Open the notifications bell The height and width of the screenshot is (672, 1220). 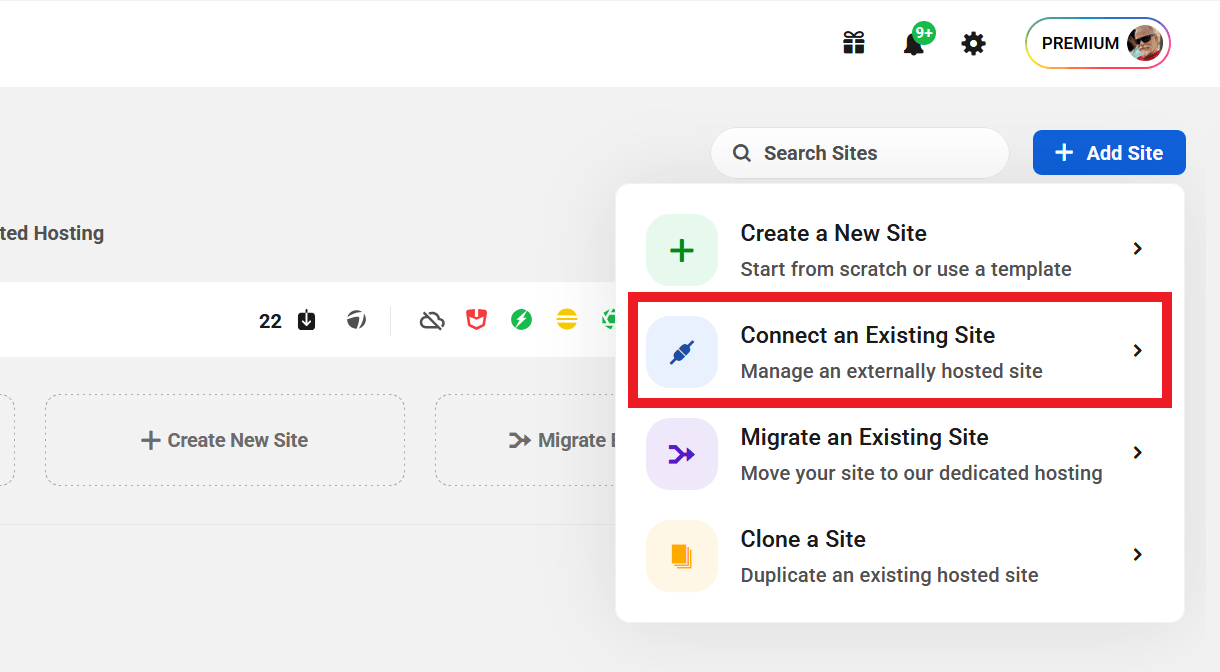click(x=913, y=44)
